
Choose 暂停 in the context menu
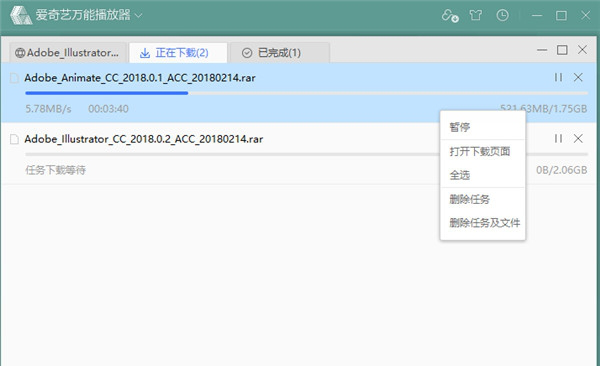pos(483,127)
